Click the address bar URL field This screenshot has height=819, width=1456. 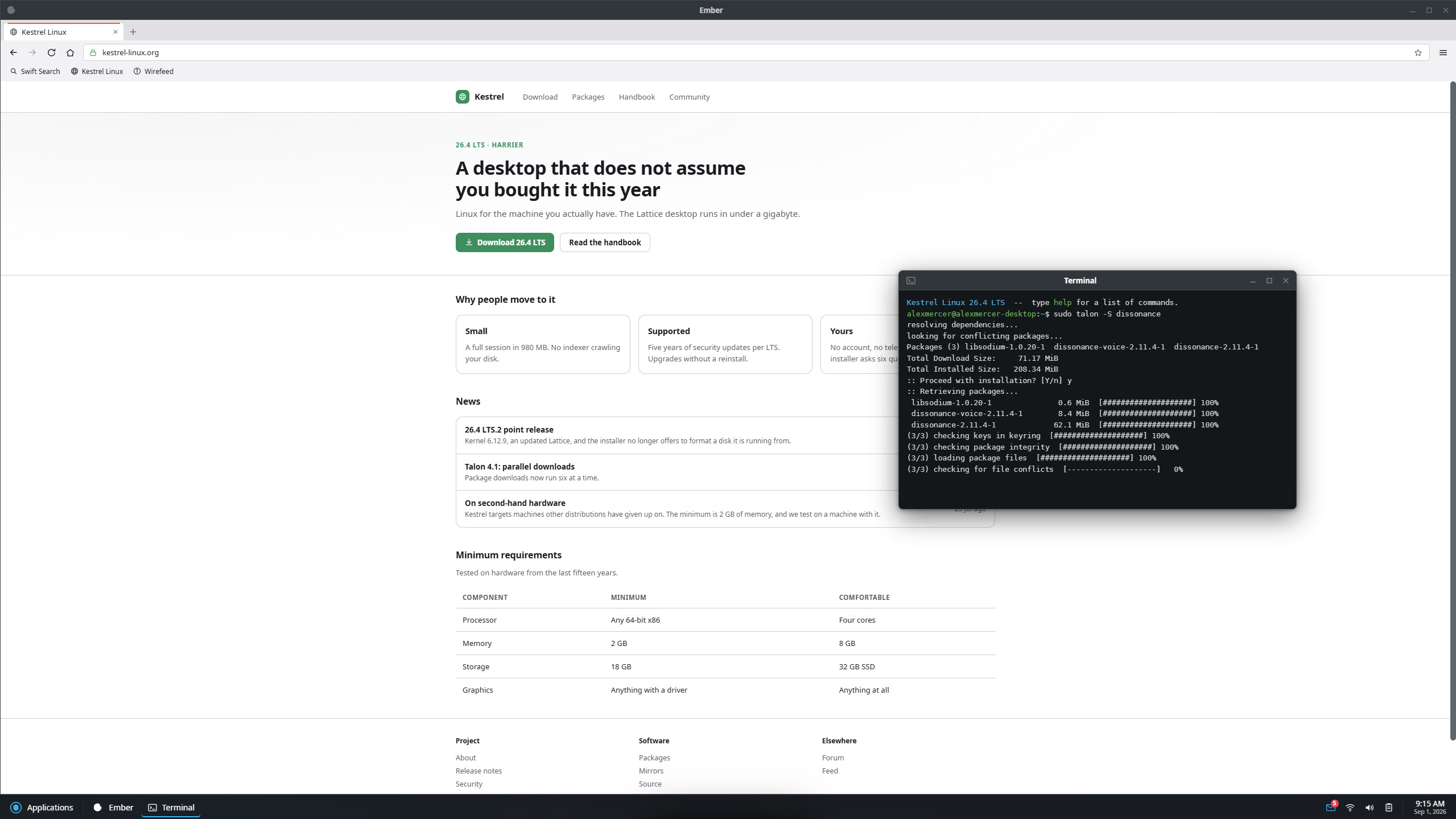tap(756, 52)
